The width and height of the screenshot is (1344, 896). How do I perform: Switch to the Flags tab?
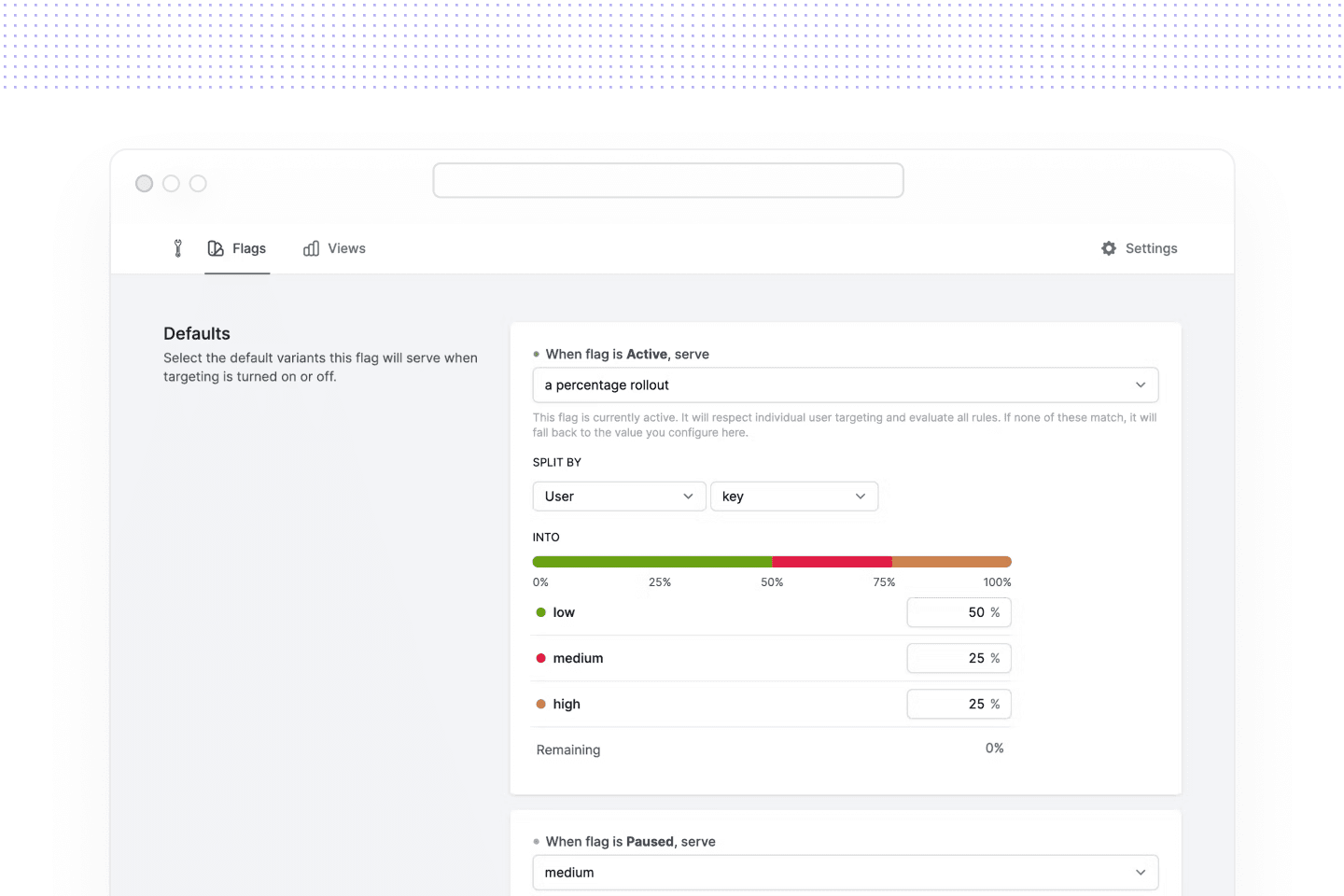[x=248, y=248]
